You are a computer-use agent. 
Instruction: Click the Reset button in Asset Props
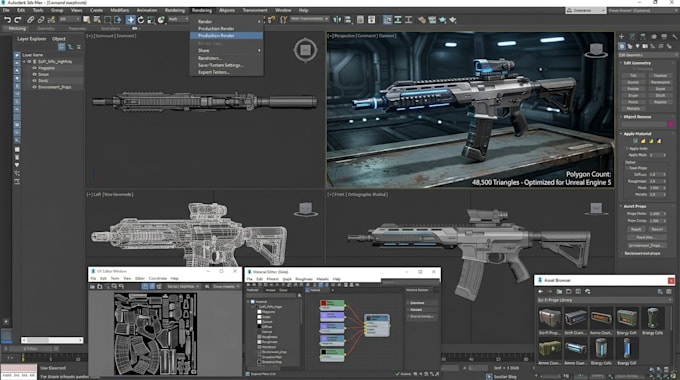pyautogui.click(x=636, y=229)
